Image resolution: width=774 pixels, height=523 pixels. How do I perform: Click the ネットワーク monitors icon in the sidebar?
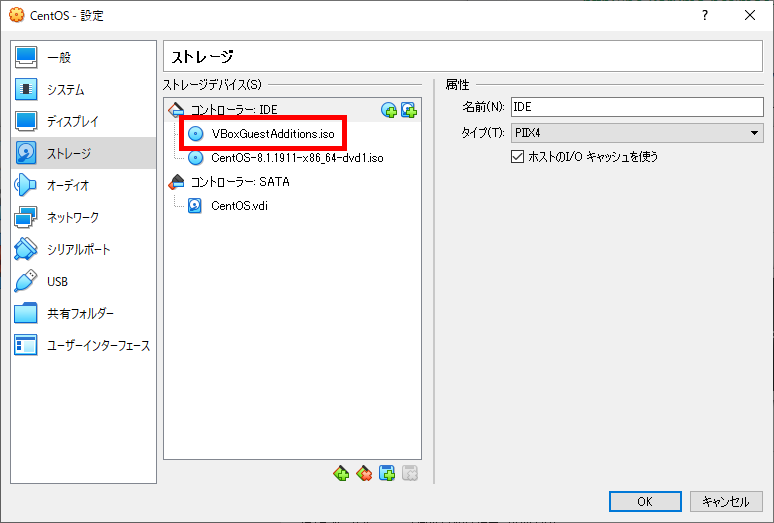26,218
